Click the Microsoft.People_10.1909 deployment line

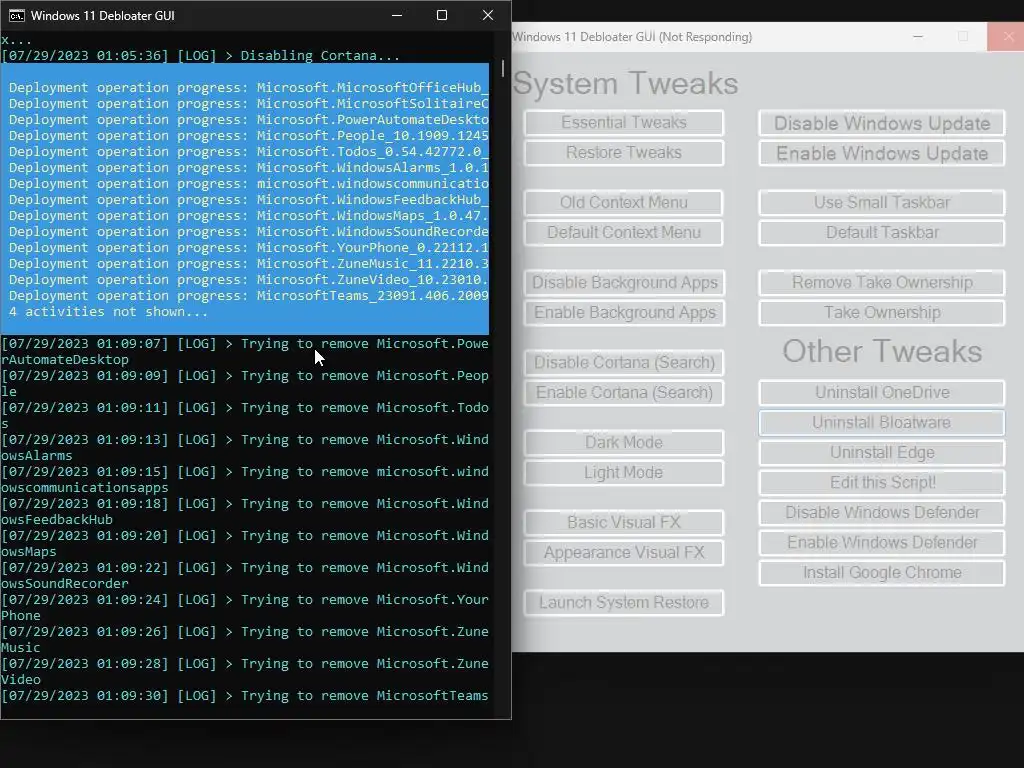[248, 136]
